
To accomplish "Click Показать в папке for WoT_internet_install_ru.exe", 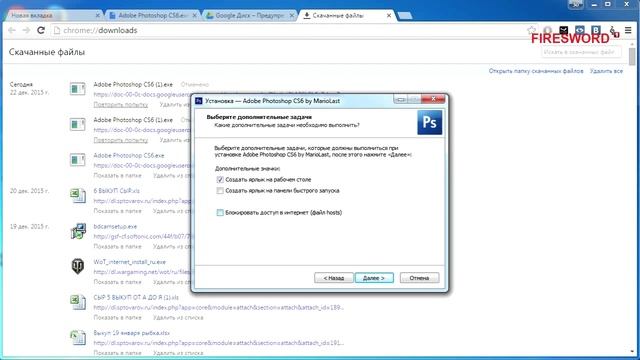I will click(x=118, y=282).
